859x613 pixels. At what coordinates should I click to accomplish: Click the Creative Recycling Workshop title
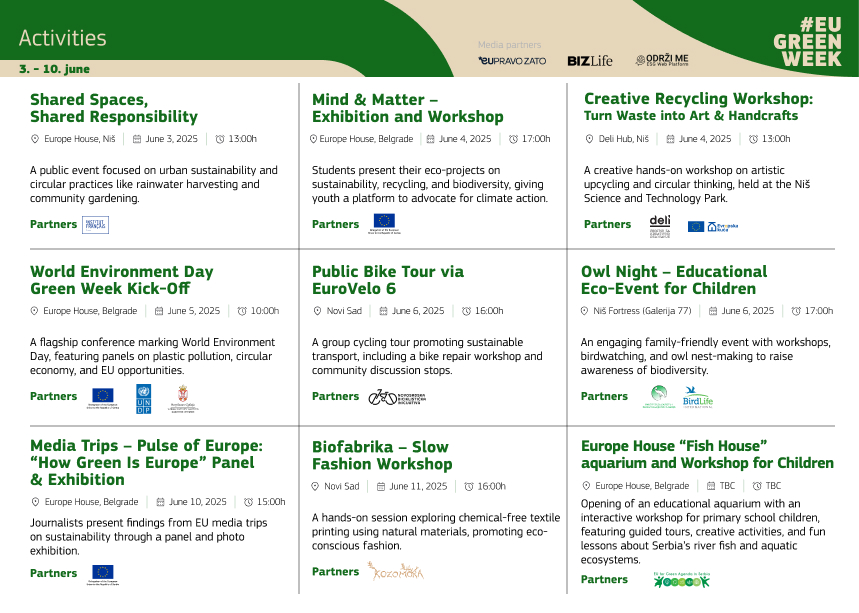(698, 99)
